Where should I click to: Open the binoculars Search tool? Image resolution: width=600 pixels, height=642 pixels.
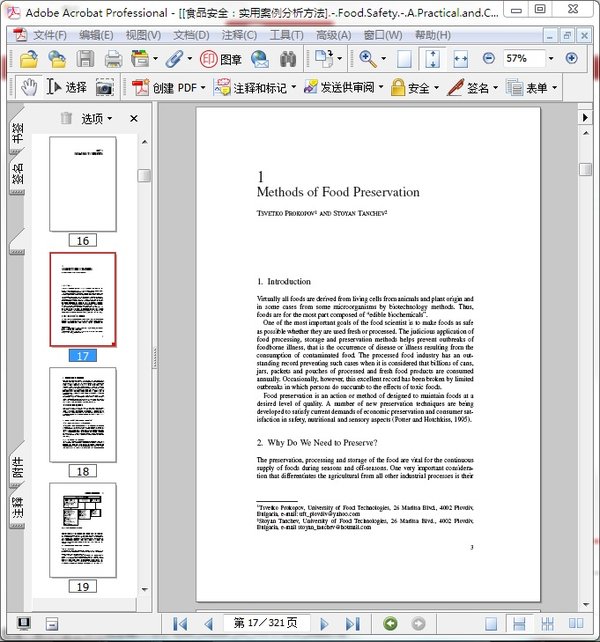click(289, 59)
